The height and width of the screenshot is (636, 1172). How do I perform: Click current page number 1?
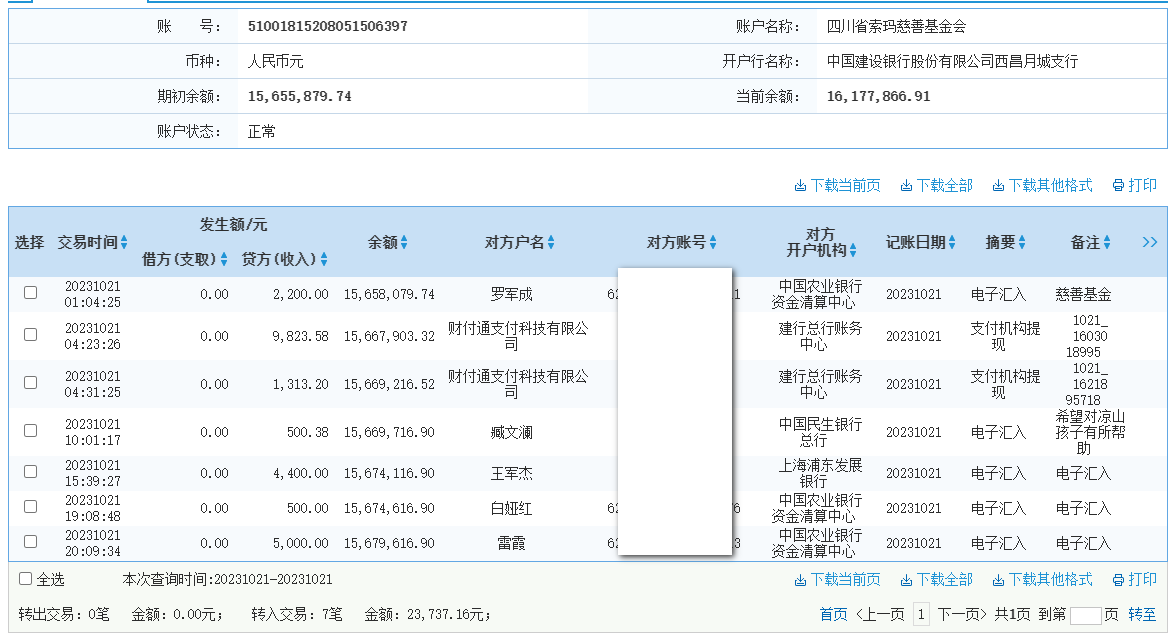[x=921, y=614]
